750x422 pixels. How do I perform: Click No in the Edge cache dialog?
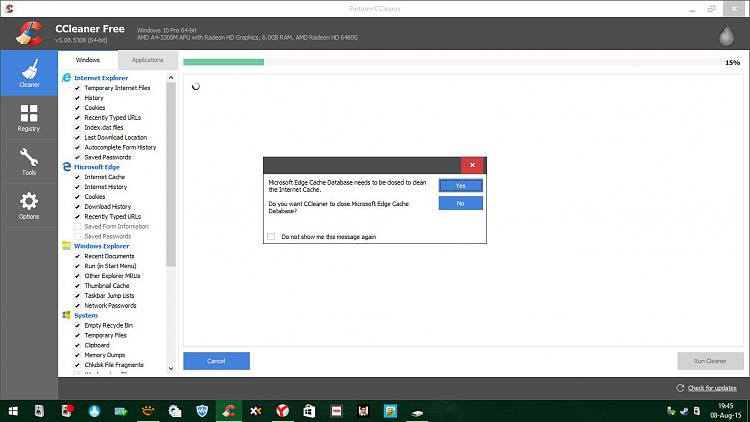(460, 203)
